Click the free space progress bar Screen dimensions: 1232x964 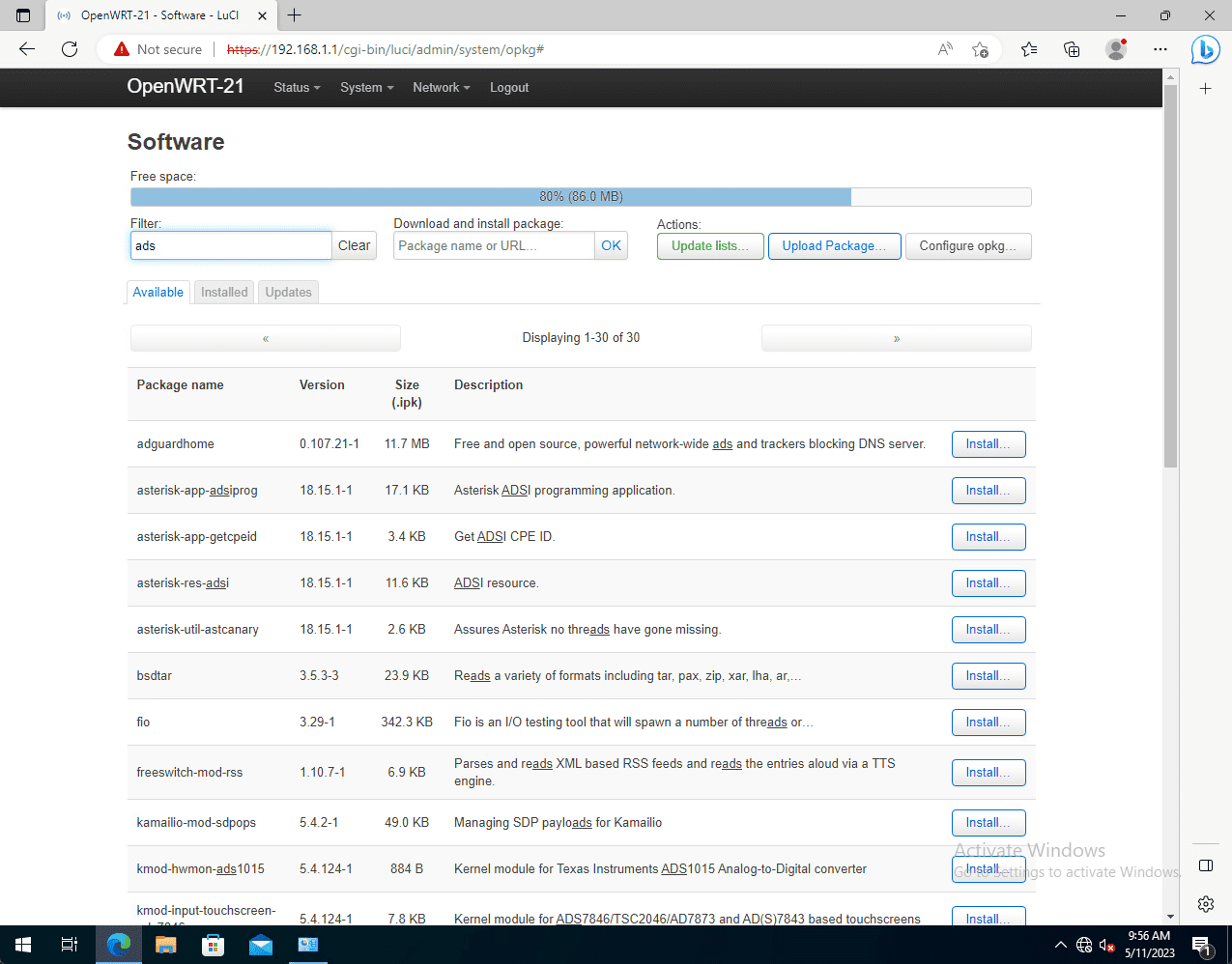[581, 197]
